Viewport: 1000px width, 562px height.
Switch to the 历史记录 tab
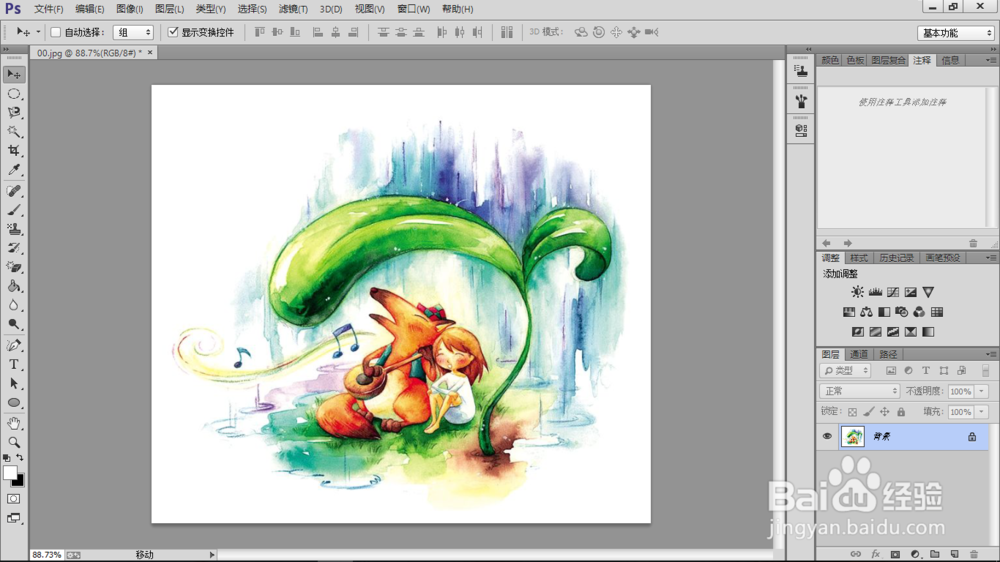click(x=896, y=258)
